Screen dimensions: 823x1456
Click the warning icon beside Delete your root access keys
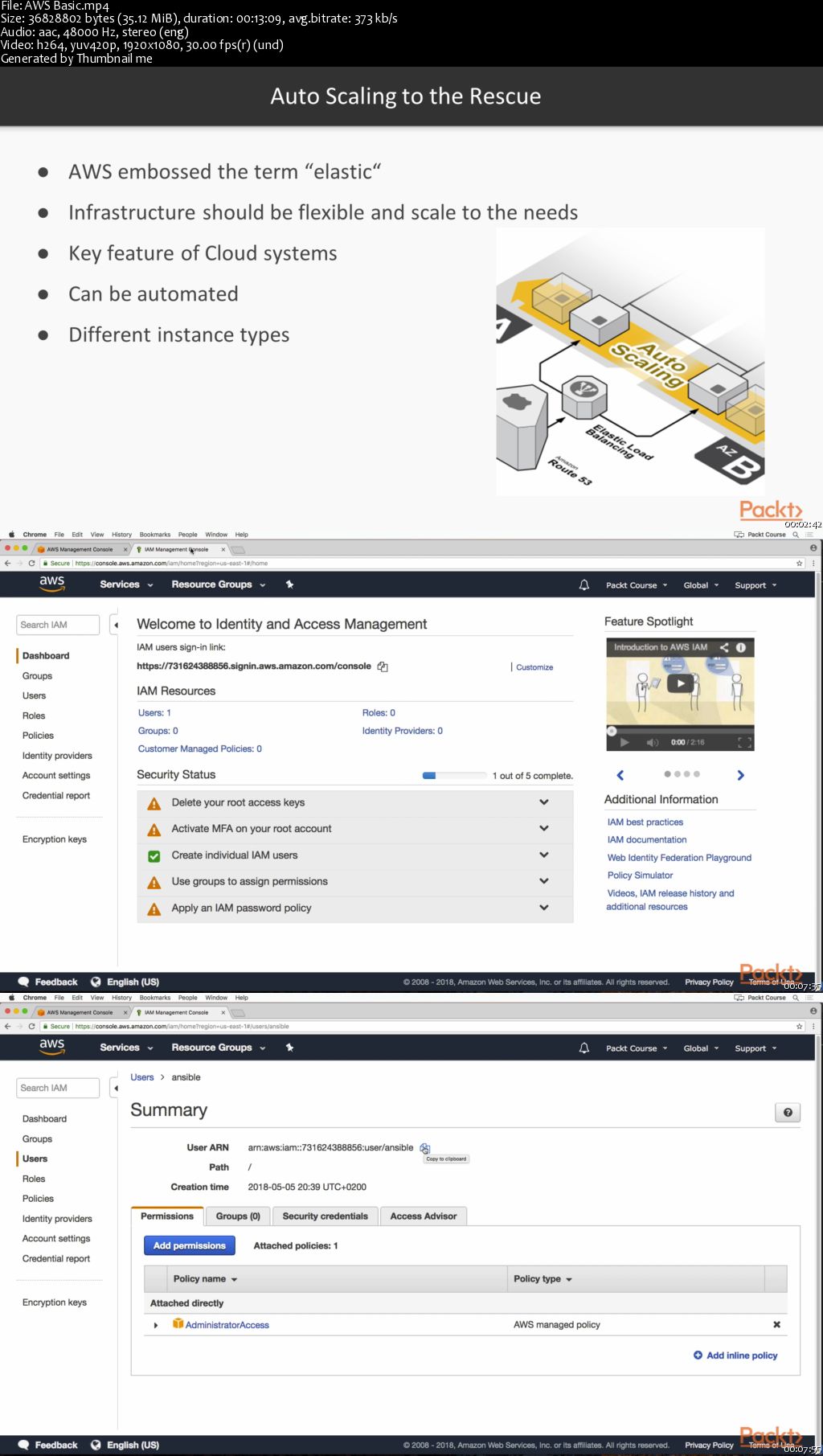(x=154, y=803)
